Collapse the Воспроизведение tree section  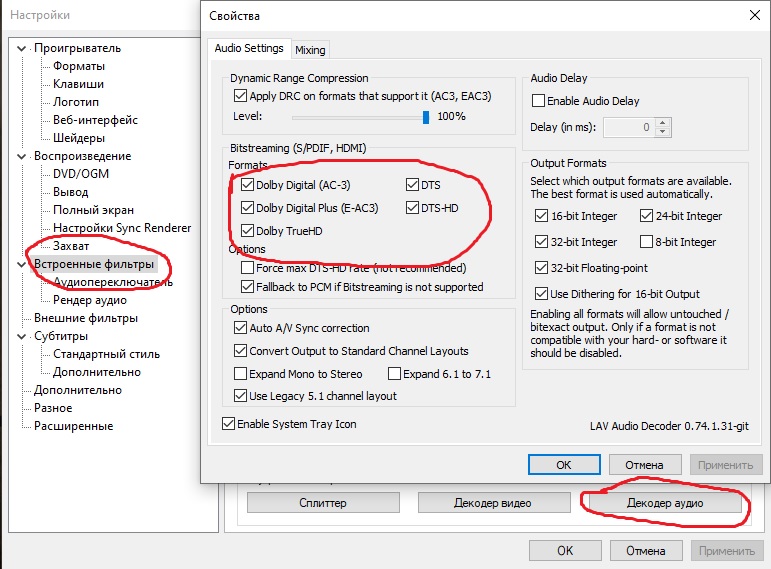(22, 156)
